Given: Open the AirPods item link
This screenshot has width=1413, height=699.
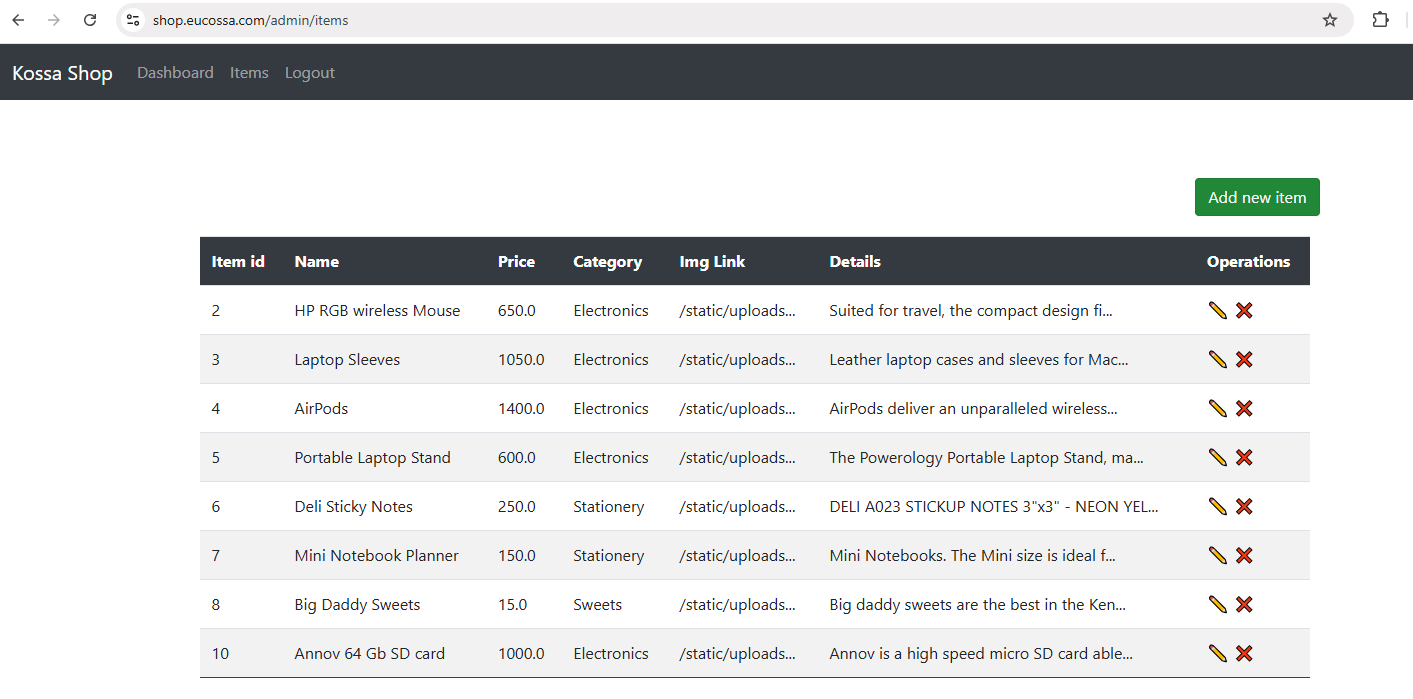Looking at the screenshot, I should [321, 408].
